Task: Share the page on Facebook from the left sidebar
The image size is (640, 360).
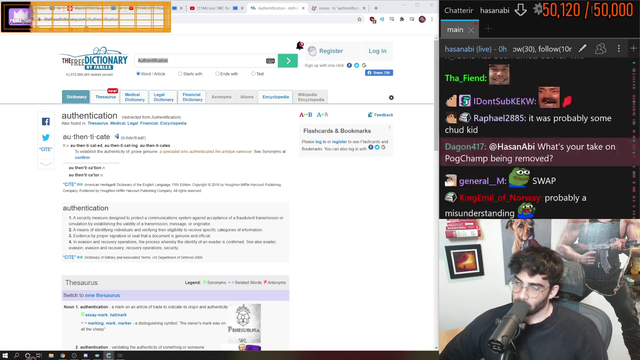Action: (x=46, y=122)
